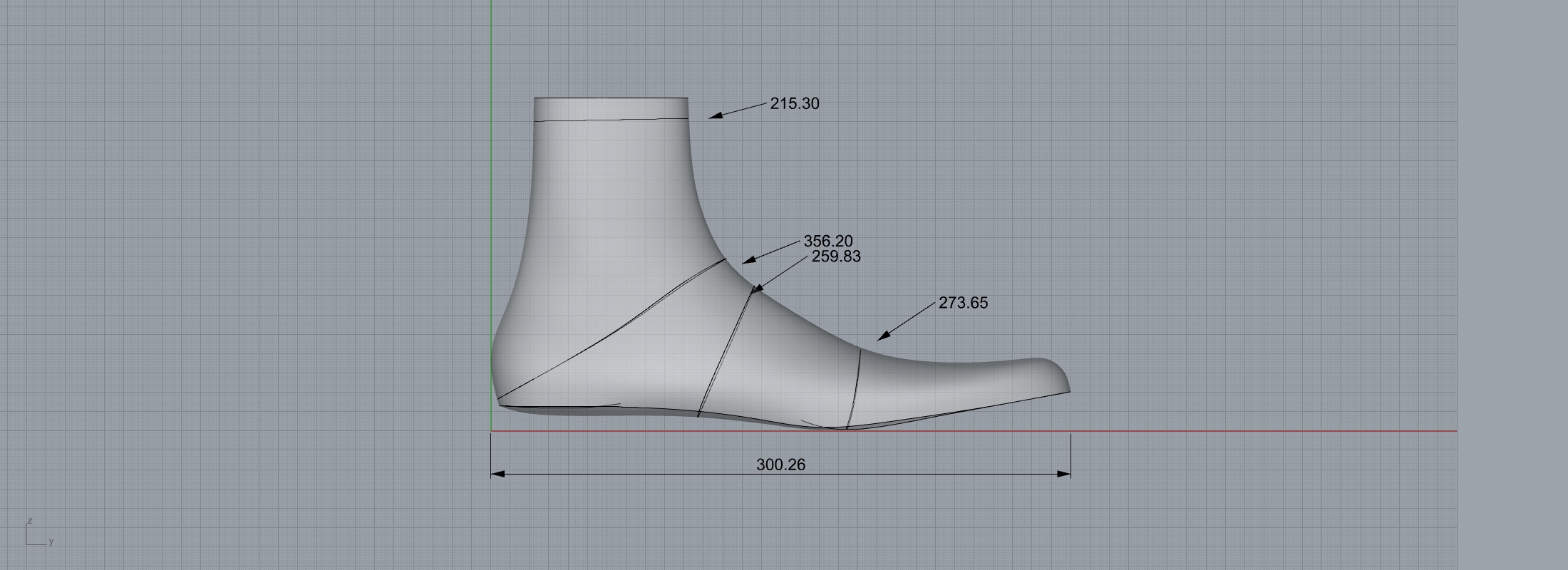Pick the 273.65 measurement label
The height and width of the screenshot is (570, 1568).
(963, 303)
